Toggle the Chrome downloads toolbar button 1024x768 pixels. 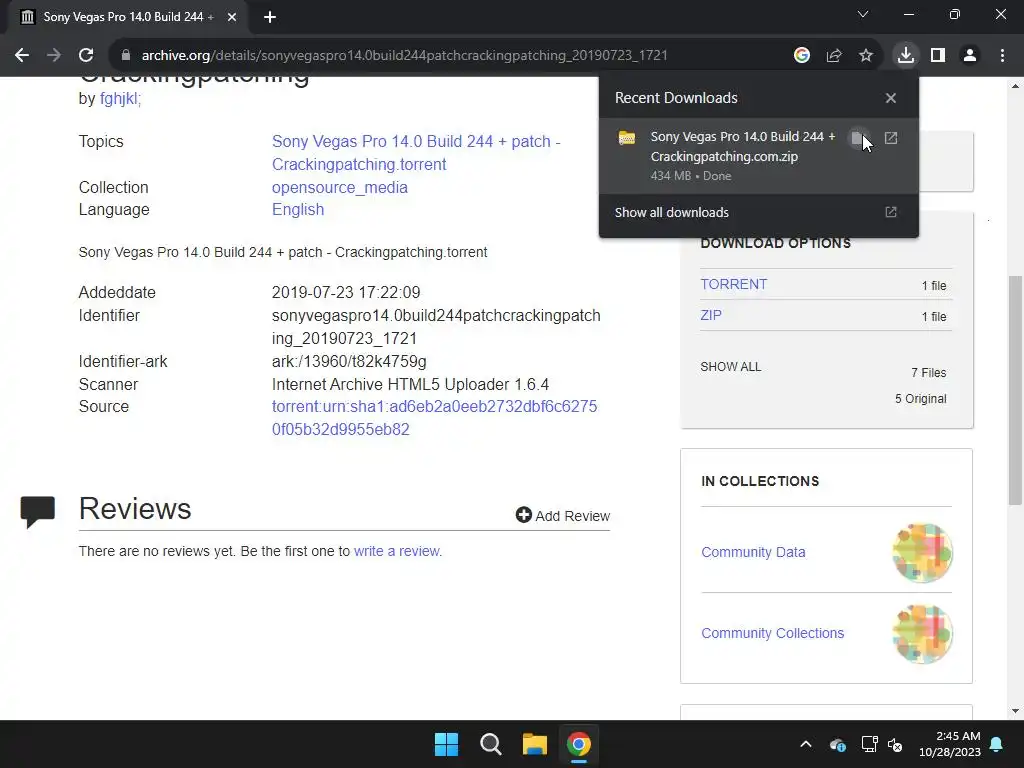coord(906,56)
